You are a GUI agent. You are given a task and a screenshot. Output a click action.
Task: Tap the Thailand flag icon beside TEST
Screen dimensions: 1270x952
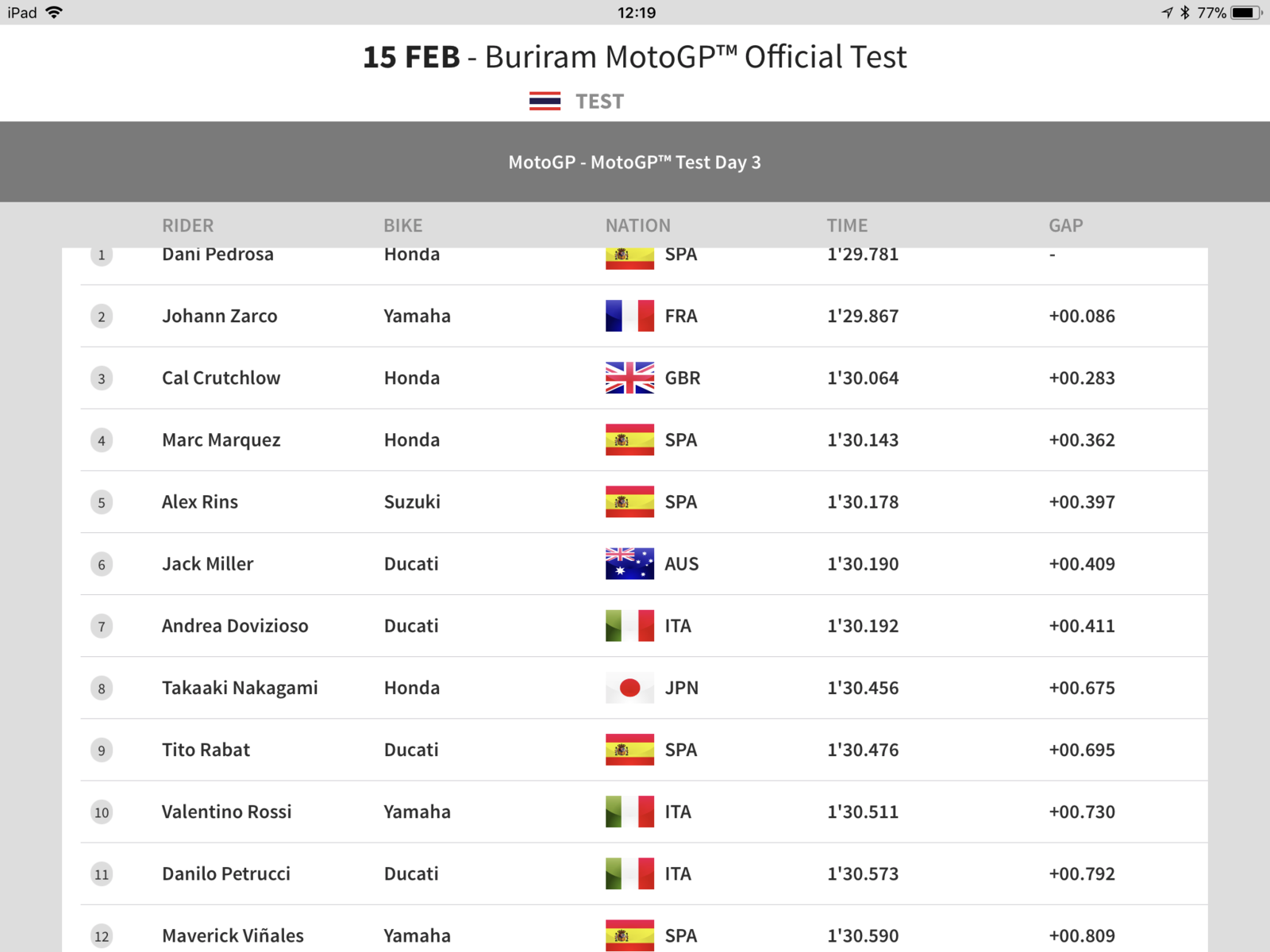(x=545, y=102)
